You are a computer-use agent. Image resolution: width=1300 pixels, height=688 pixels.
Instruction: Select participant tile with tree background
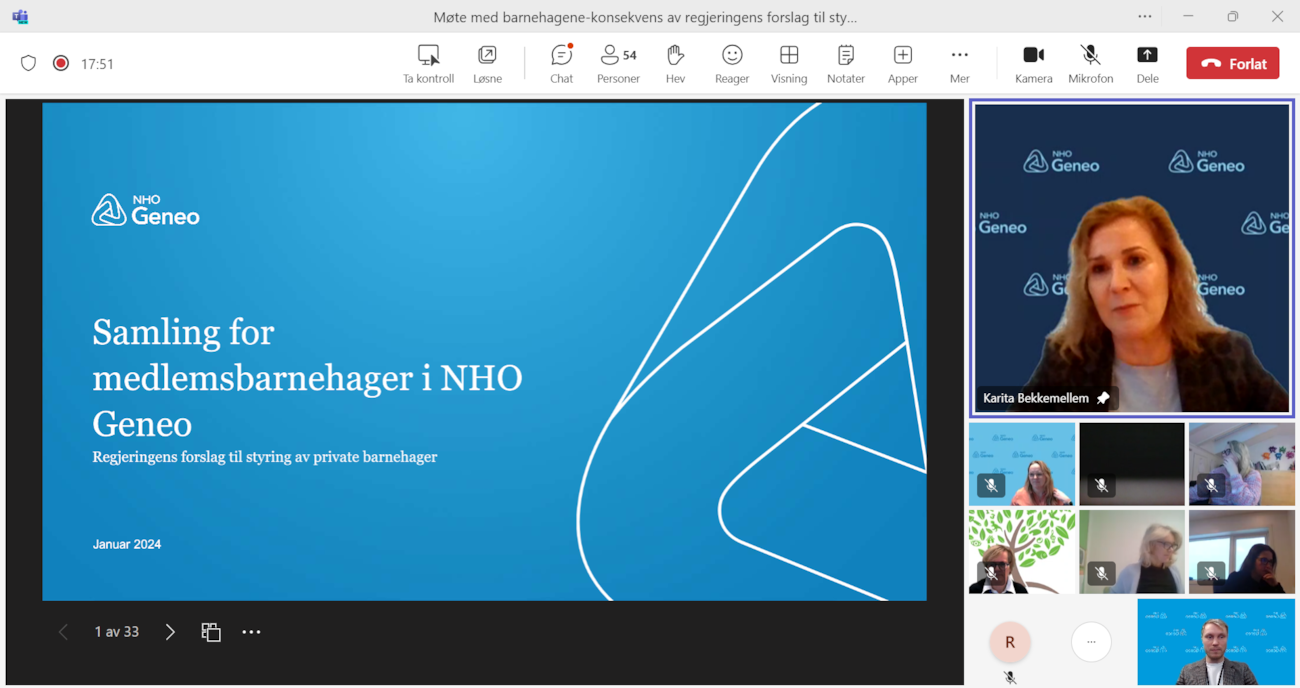coord(1022,552)
